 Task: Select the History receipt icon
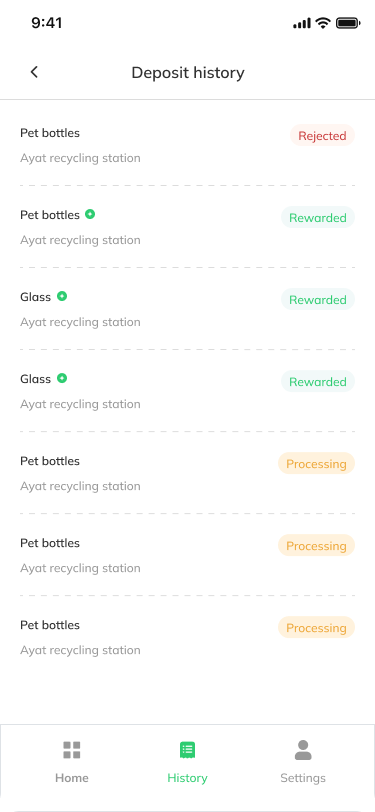188,749
